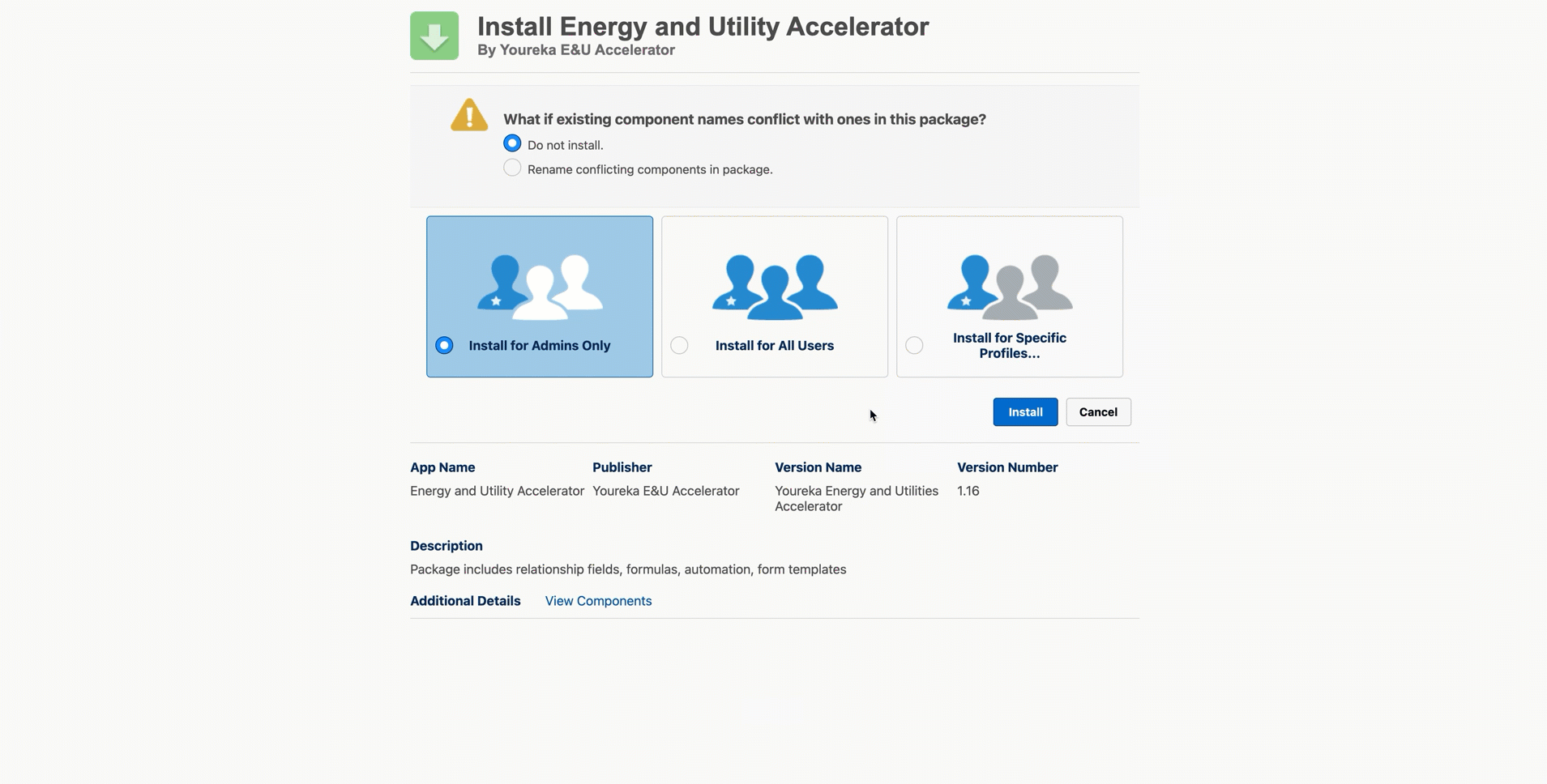The height and width of the screenshot is (784, 1547).
Task: Select the 'Do not install' radio option
Action: [x=512, y=143]
